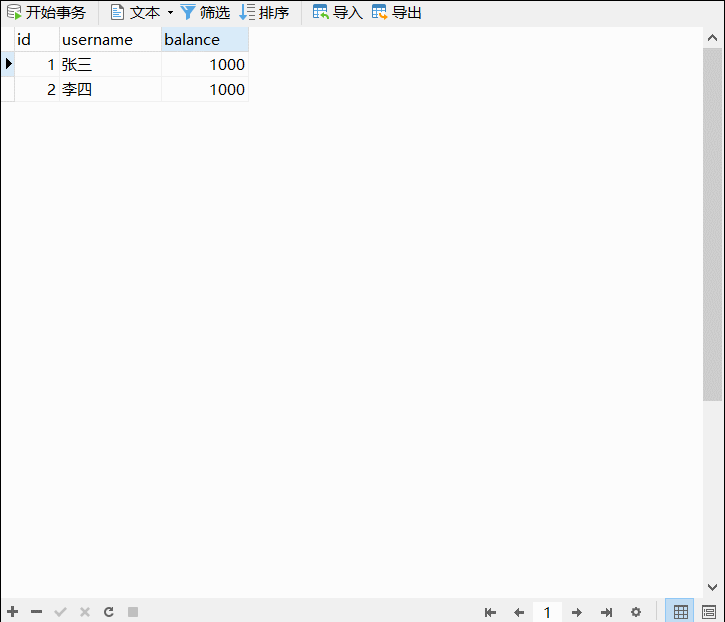This screenshot has height=622, width=725.
Task: Select the id cell with value 1
Action: 37,64
